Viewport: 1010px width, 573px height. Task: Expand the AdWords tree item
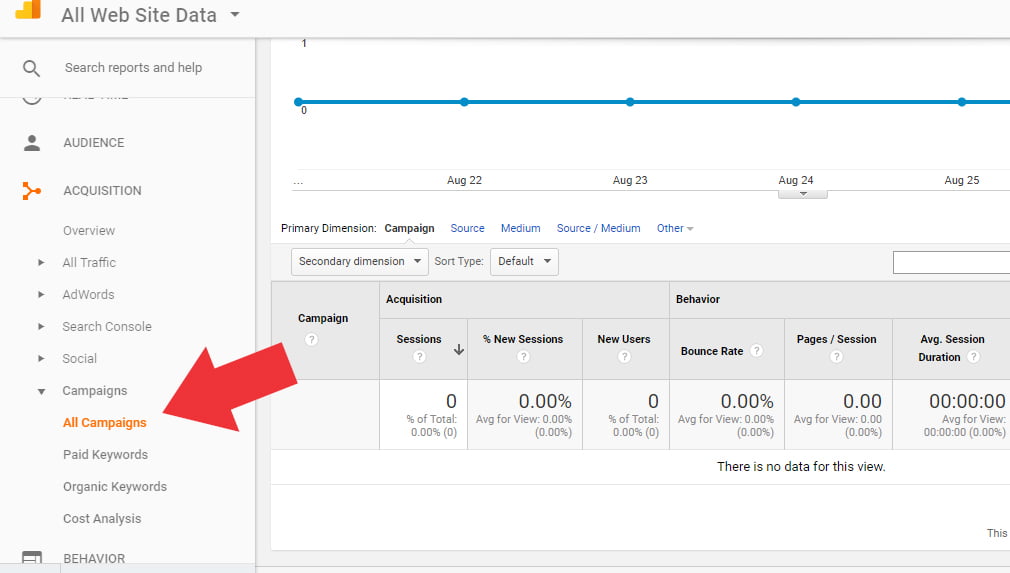[41, 295]
